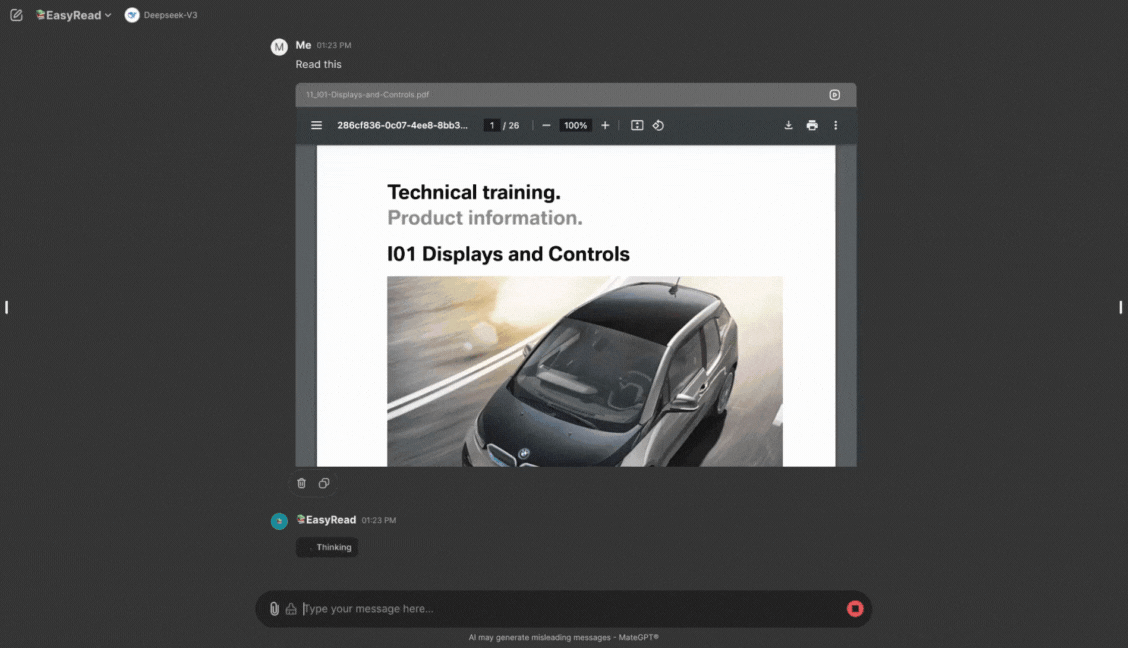Screen dimensions: 1128x648
Task: Download the PDF document
Action: tap(788, 125)
